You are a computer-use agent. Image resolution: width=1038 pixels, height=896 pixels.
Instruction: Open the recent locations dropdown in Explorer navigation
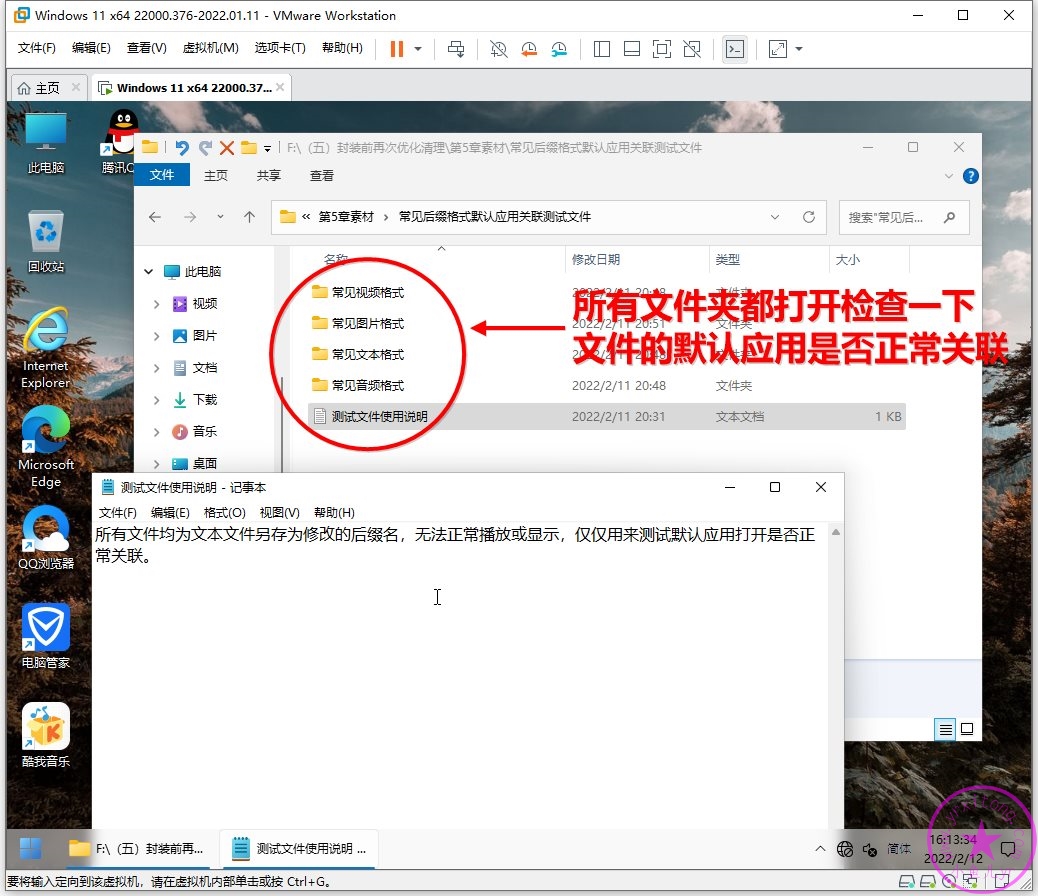click(x=220, y=217)
